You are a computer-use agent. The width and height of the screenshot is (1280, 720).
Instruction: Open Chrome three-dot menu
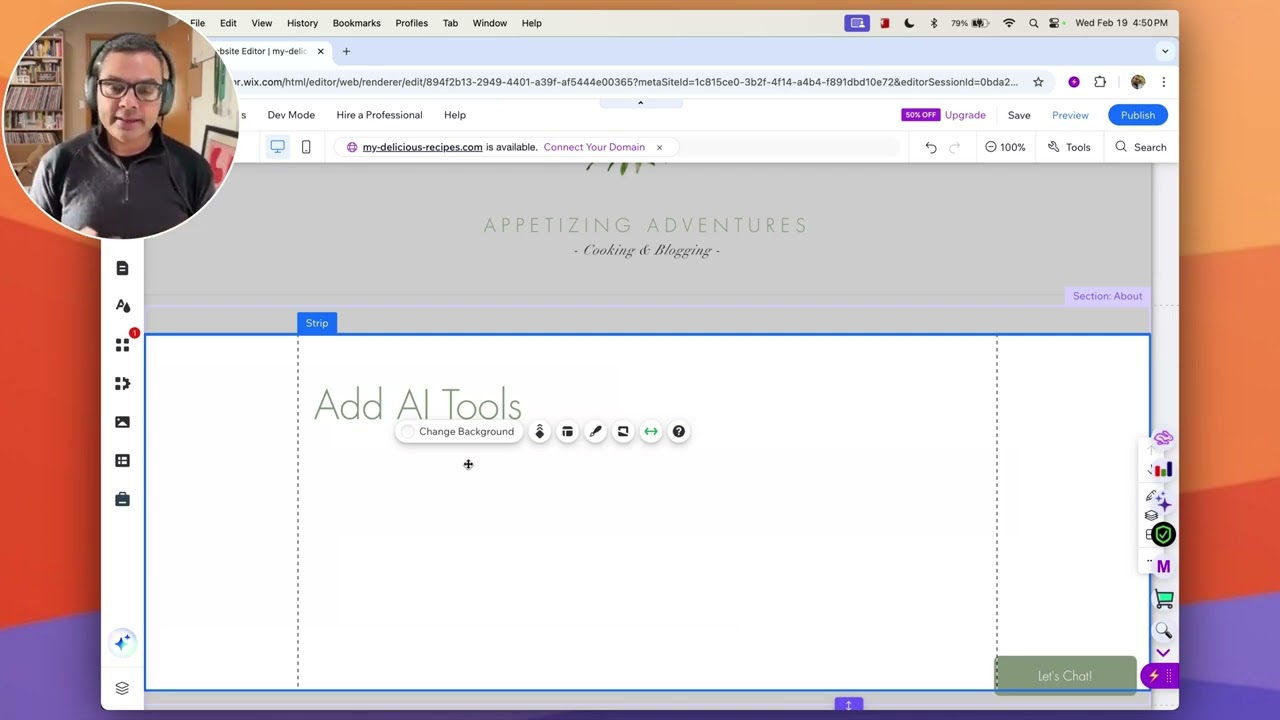(1163, 82)
